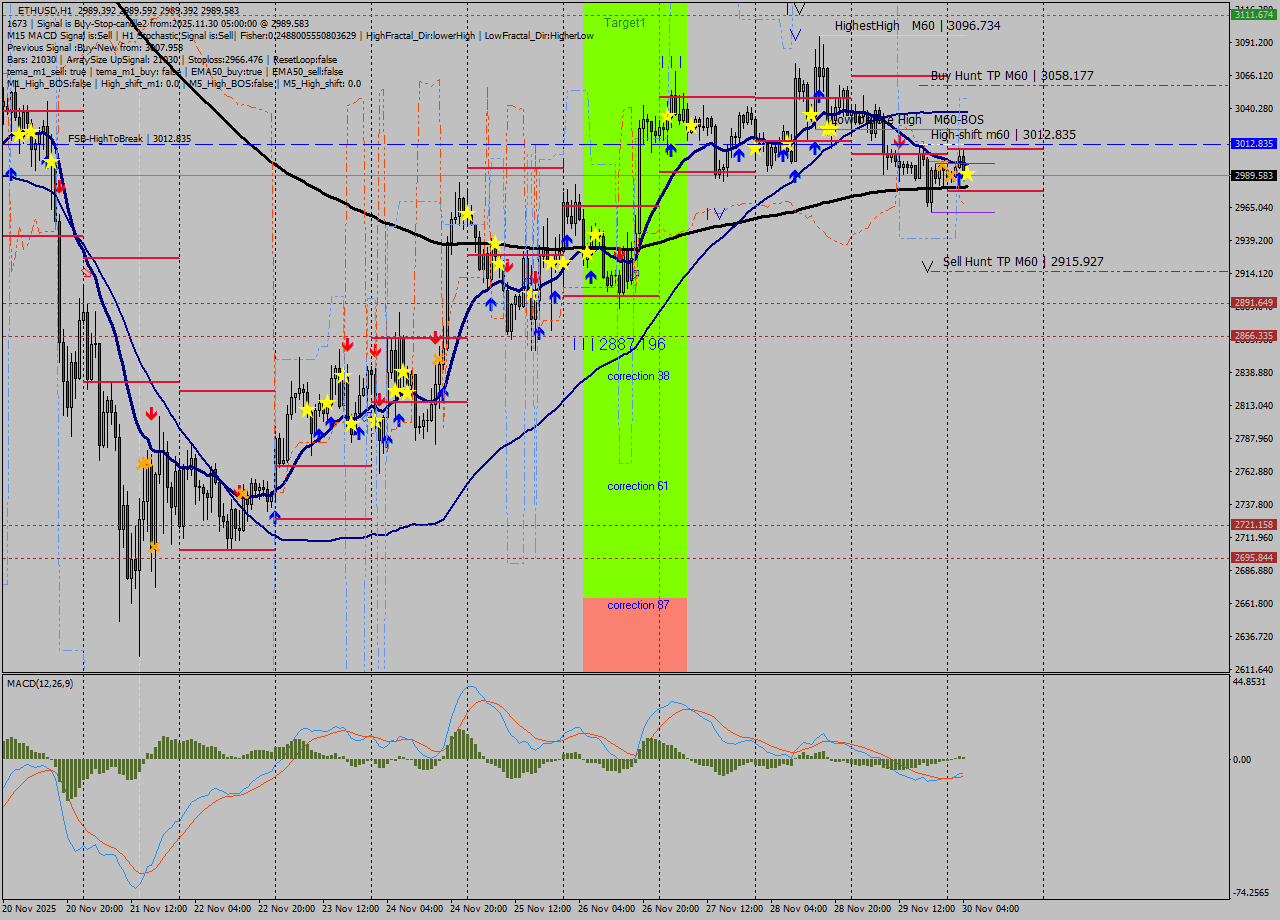
Task: Select the Sell Hunt TP M60 2915.927 label
Action: [1023, 262]
